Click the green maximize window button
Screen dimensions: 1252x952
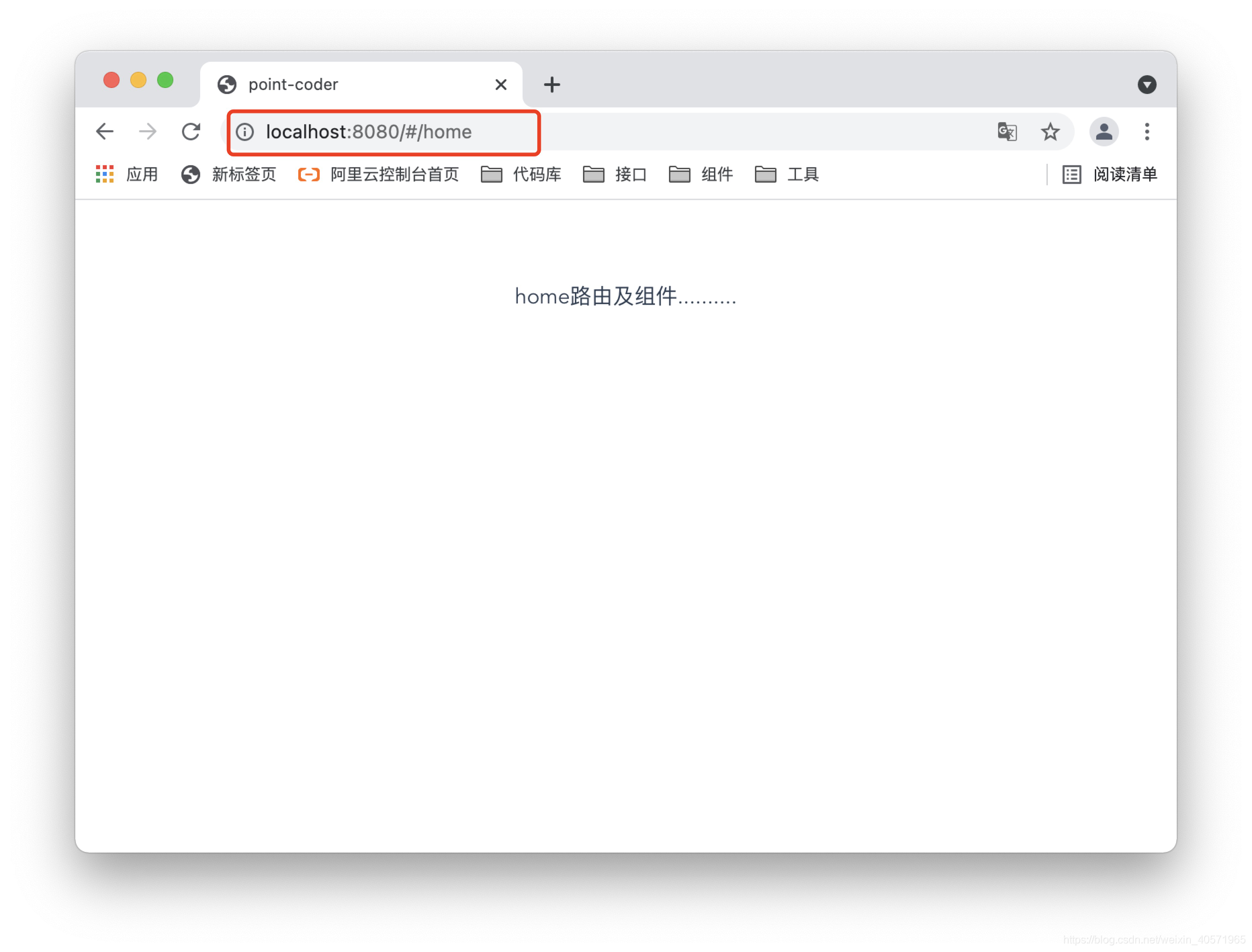pyautogui.click(x=165, y=81)
